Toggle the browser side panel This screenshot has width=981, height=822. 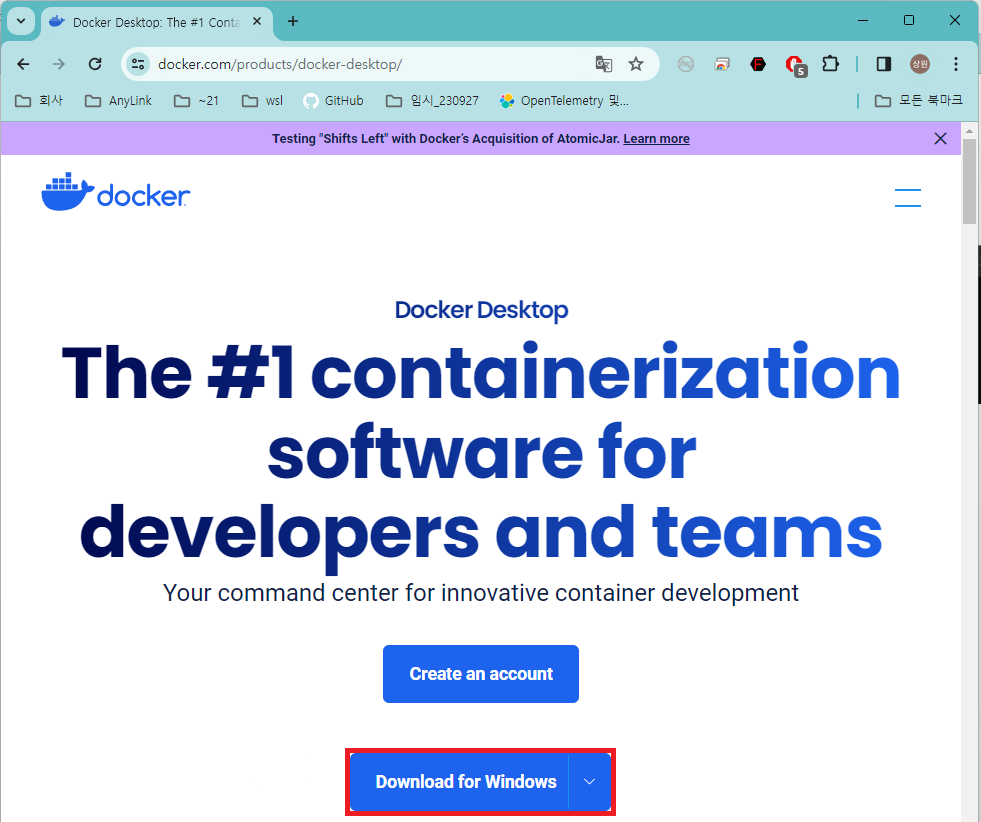(x=883, y=64)
